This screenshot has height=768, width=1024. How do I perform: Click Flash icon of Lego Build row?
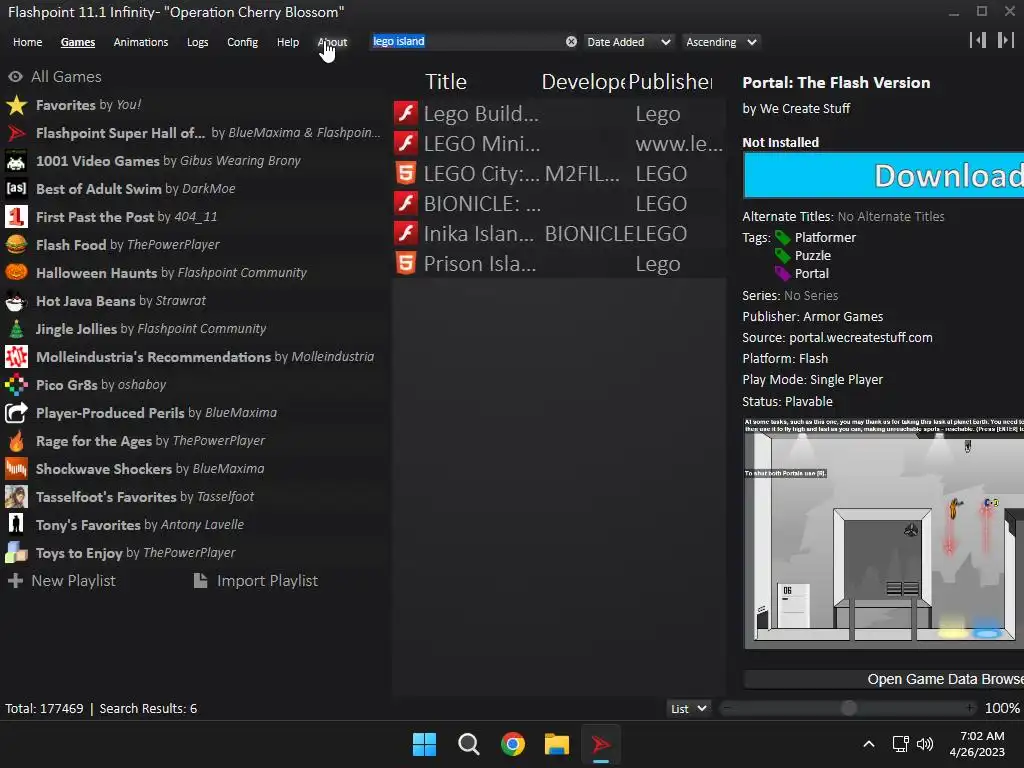(x=406, y=113)
